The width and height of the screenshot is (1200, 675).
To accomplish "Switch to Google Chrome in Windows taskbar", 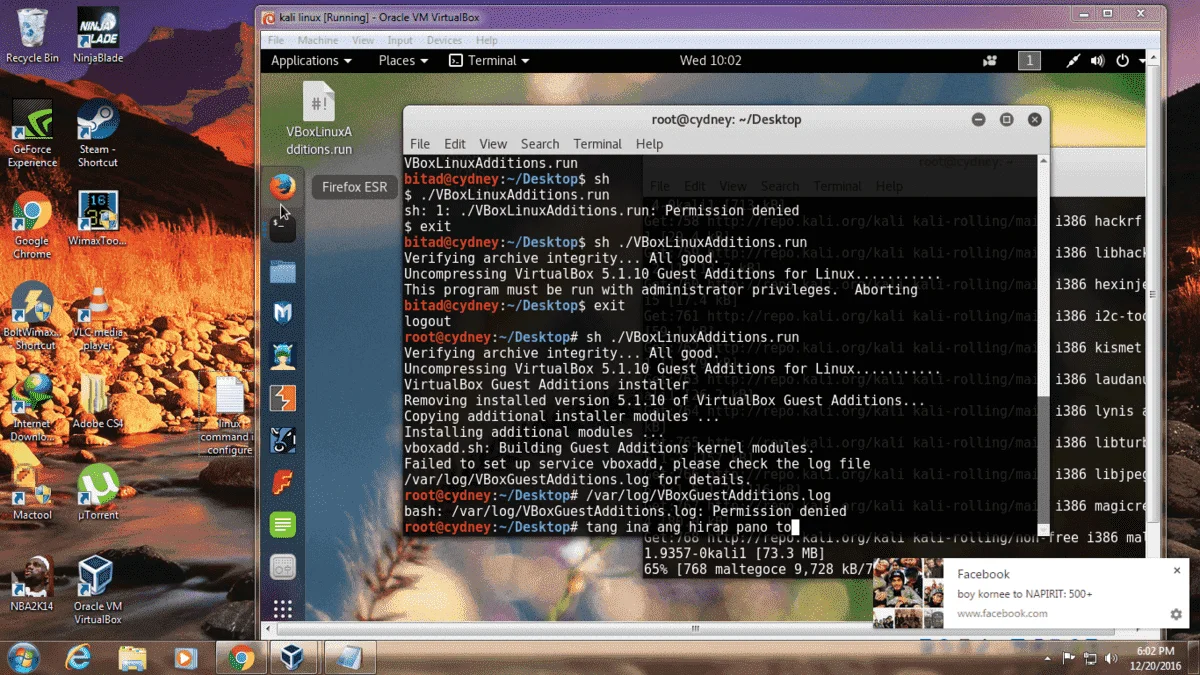I will pyautogui.click(x=240, y=657).
